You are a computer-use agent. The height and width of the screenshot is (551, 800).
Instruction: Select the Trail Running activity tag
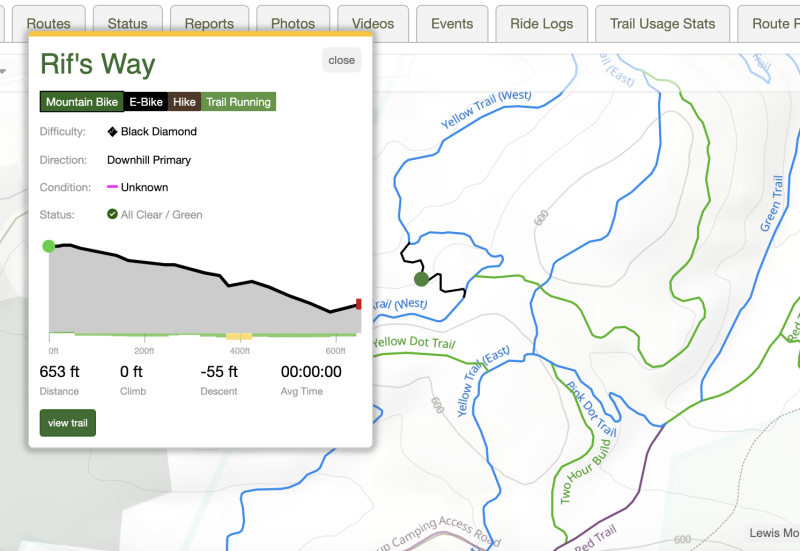(x=238, y=102)
